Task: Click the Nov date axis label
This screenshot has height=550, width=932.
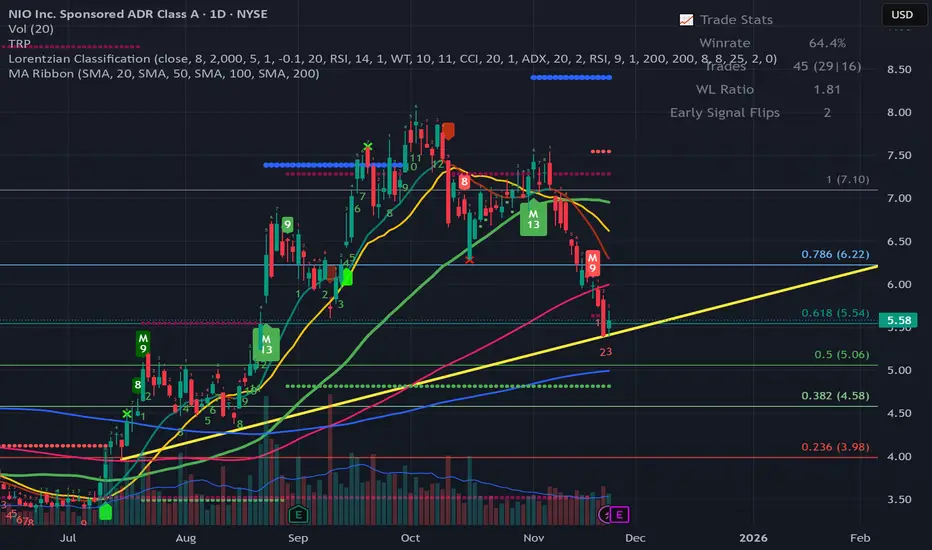Action: click(x=533, y=538)
